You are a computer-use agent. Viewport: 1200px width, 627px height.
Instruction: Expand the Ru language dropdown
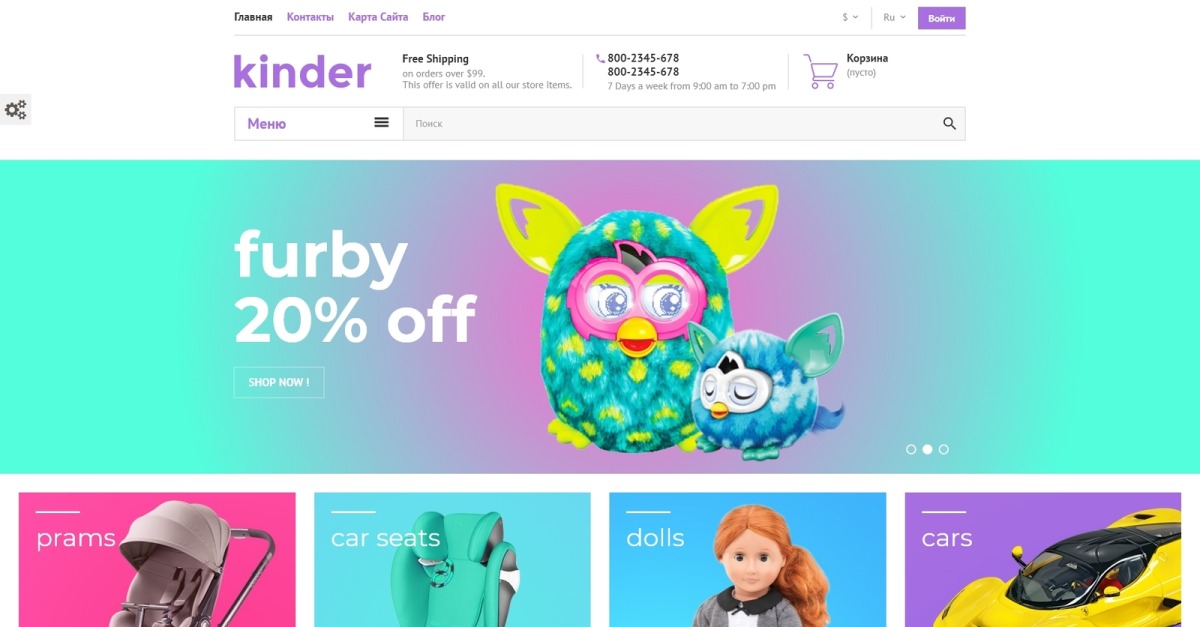click(894, 17)
